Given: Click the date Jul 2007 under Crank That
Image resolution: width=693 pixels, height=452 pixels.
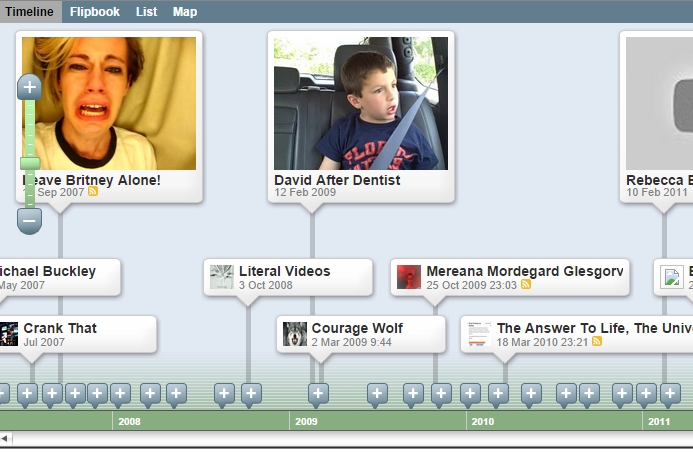Looking at the screenshot, I should point(44,342).
